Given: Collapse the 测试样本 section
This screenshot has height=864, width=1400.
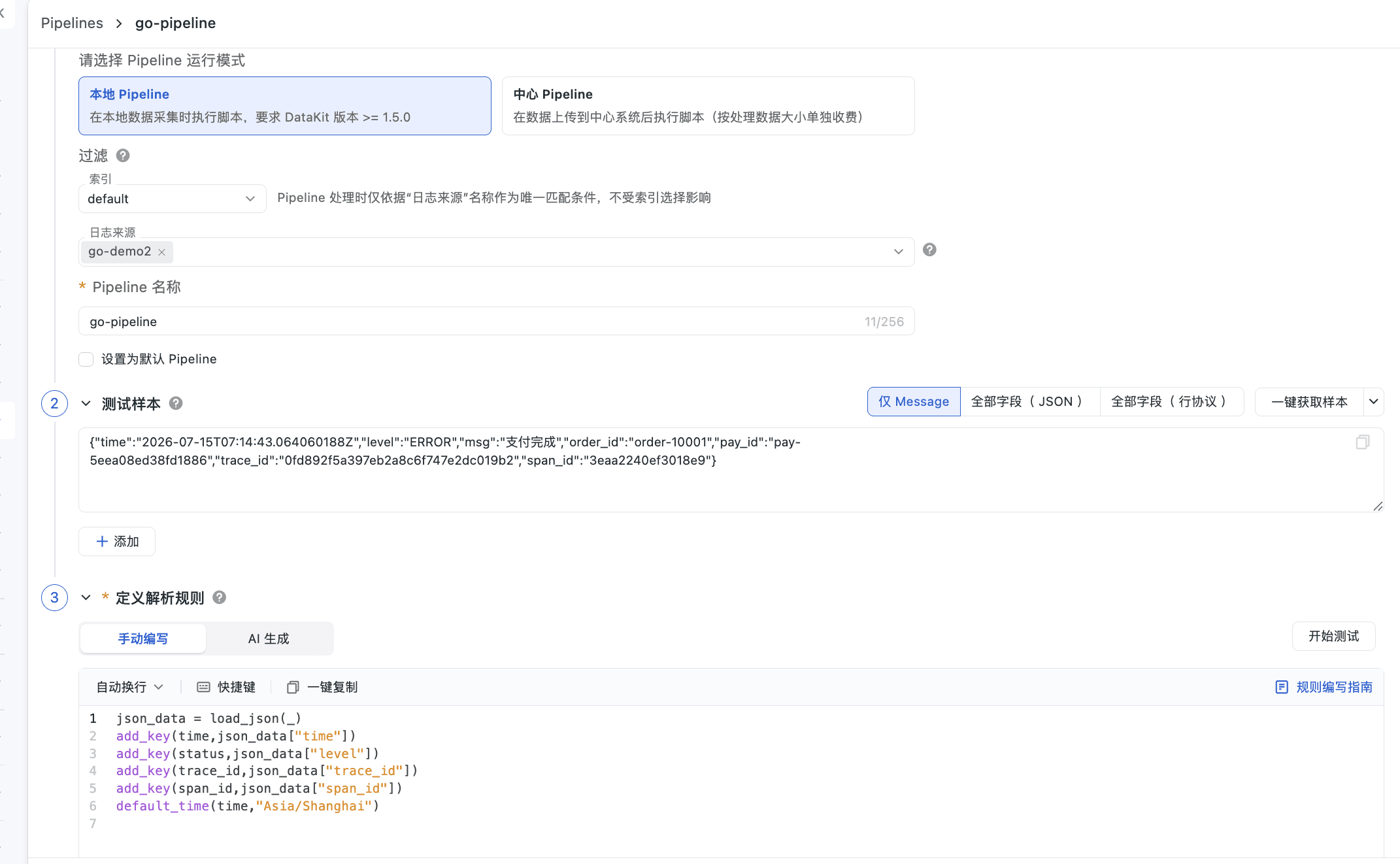Looking at the screenshot, I should click(86, 403).
